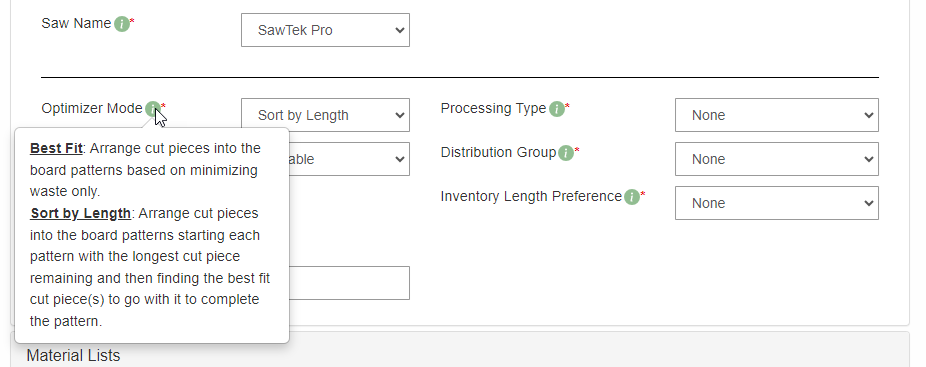The image size is (926, 367).
Task: Open the Inventory Length Preference dropdown
Action: click(x=777, y=203)
